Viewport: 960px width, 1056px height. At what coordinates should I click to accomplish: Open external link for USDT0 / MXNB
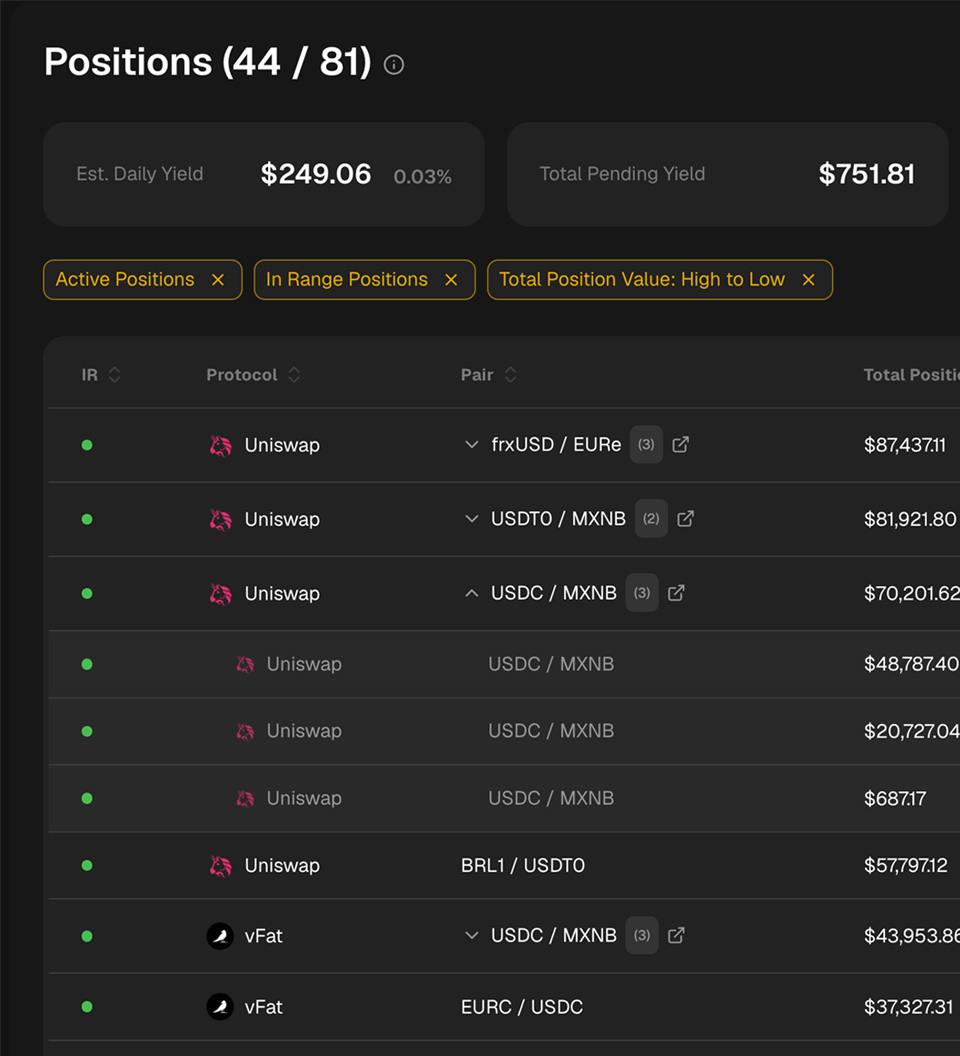tap(685, 519)
